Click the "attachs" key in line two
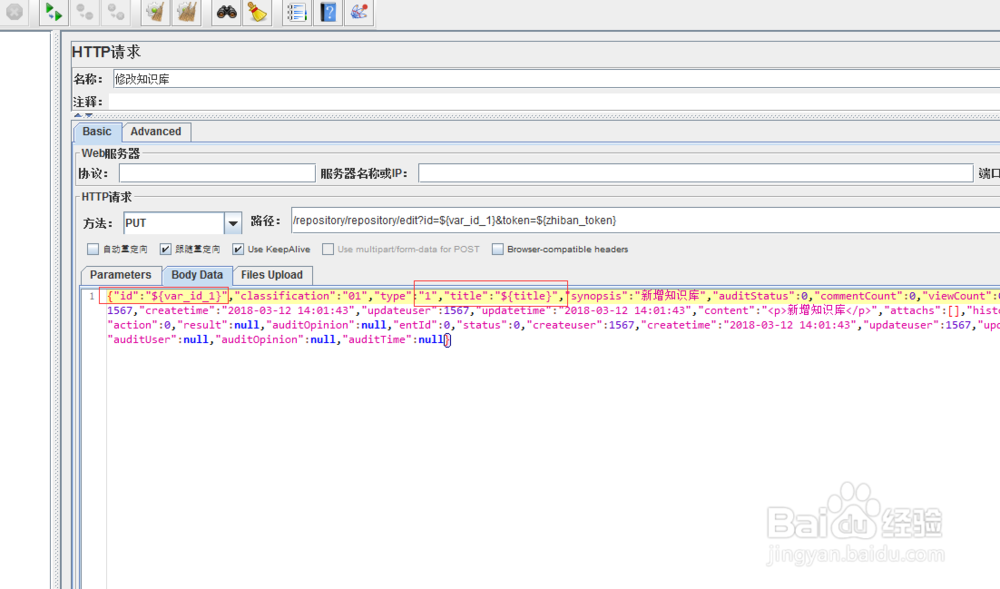This screenshot has height=589, width=1000. tap(913, 310)
